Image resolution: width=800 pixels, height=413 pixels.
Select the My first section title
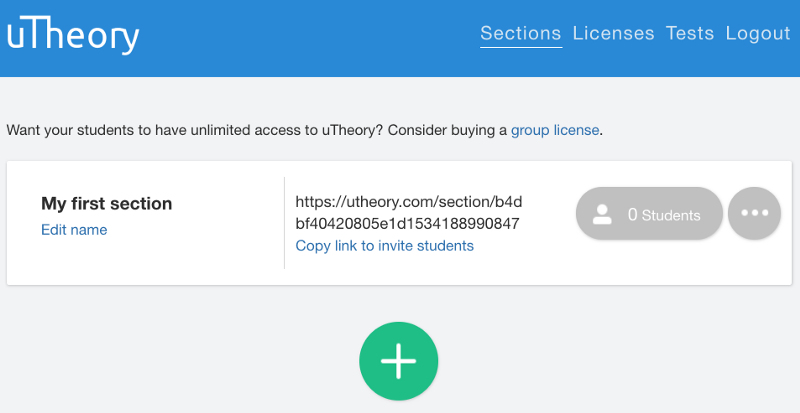pyautogui.click(x=107, y=204)
